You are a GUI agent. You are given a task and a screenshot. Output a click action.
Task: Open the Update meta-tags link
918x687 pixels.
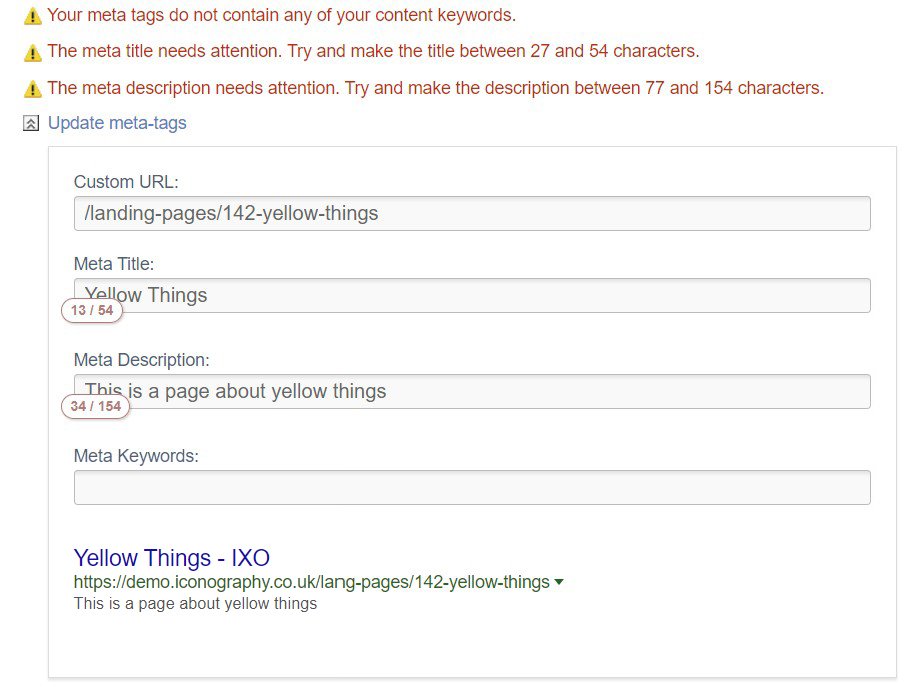(117, 123)
